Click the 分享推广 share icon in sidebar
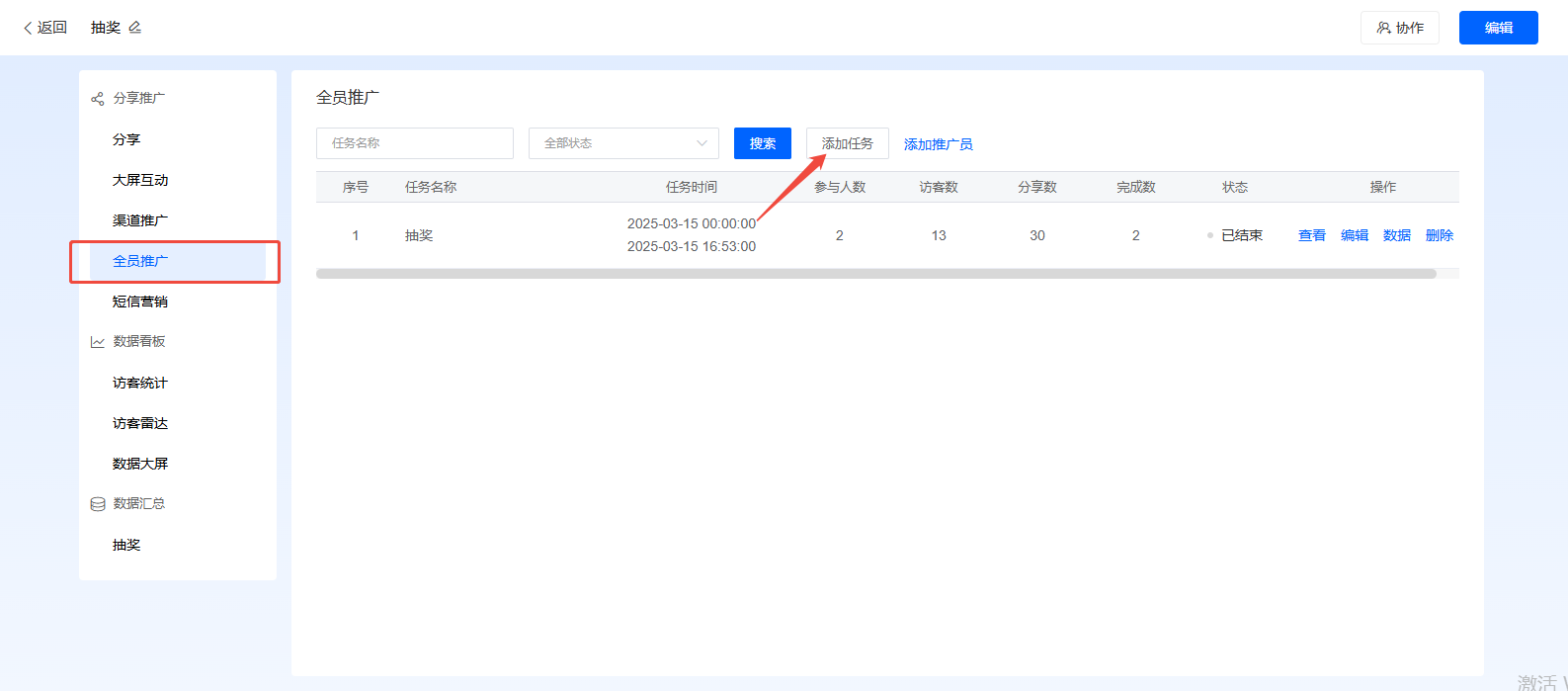The image size is (1568, 691). click(x=98, y=99)
